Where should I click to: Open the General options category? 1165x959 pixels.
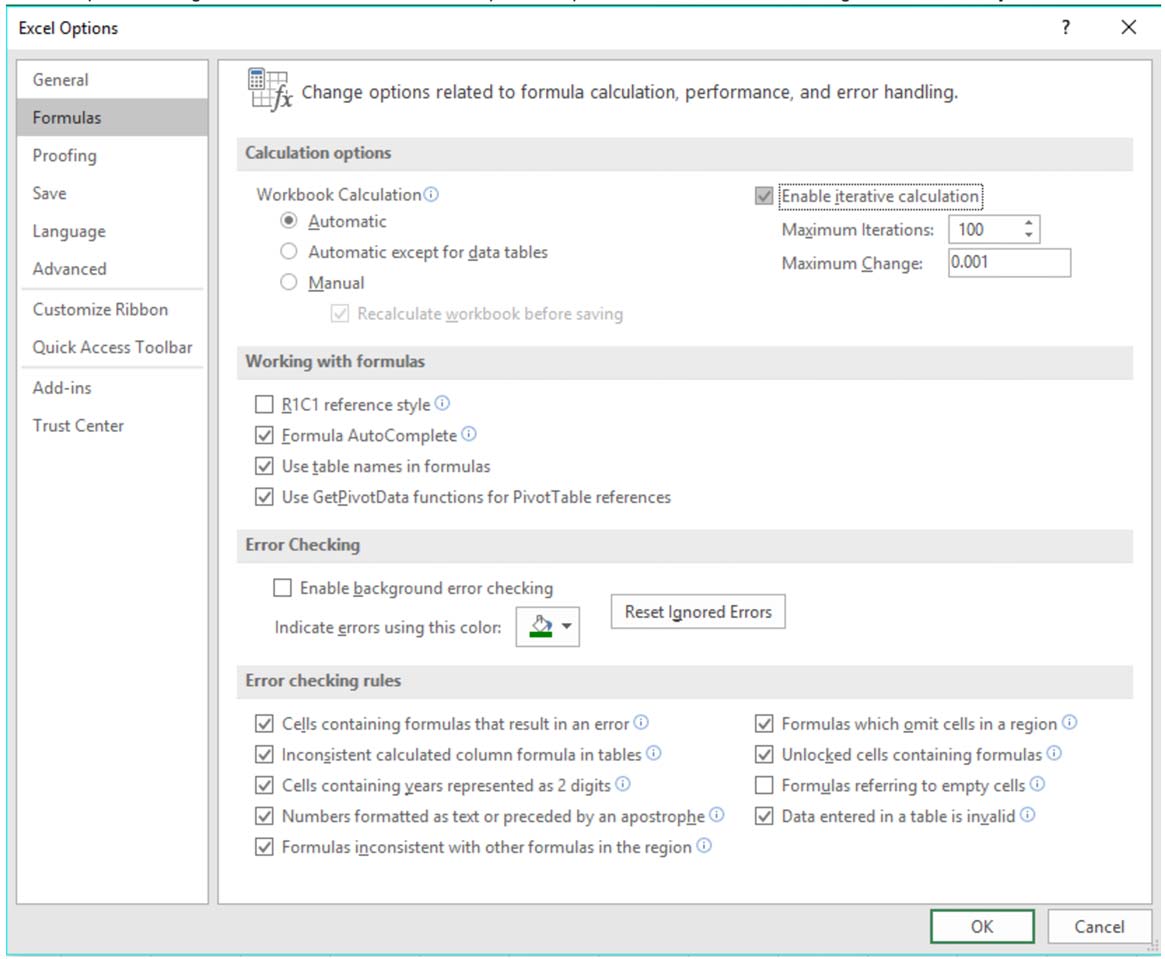(112, 79)
